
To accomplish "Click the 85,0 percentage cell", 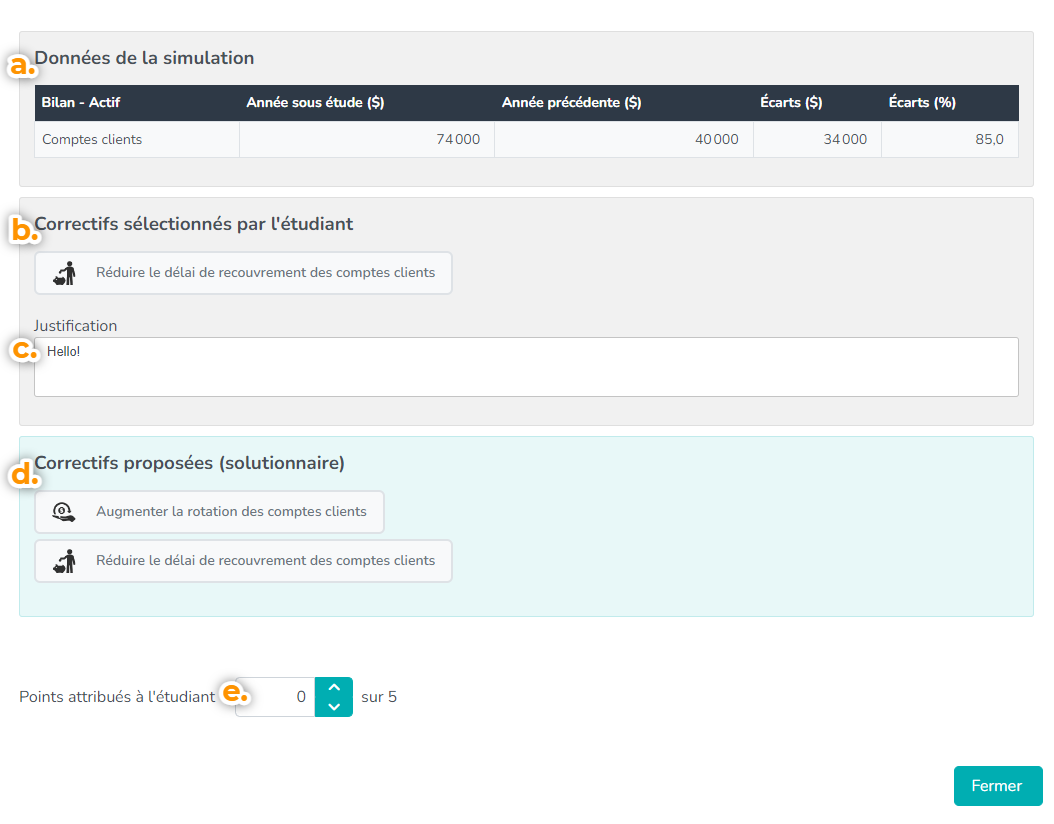I will (x=950, y=139).
